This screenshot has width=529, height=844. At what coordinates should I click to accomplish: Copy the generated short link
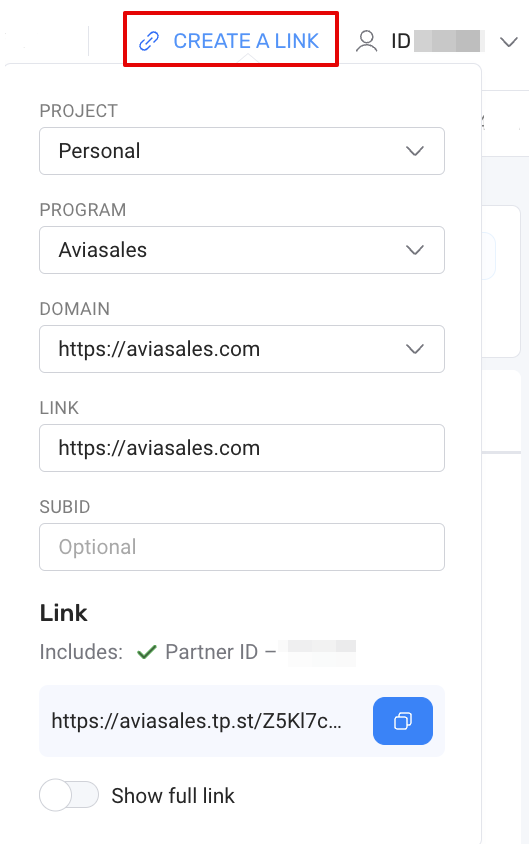click(x=403, y=721)
